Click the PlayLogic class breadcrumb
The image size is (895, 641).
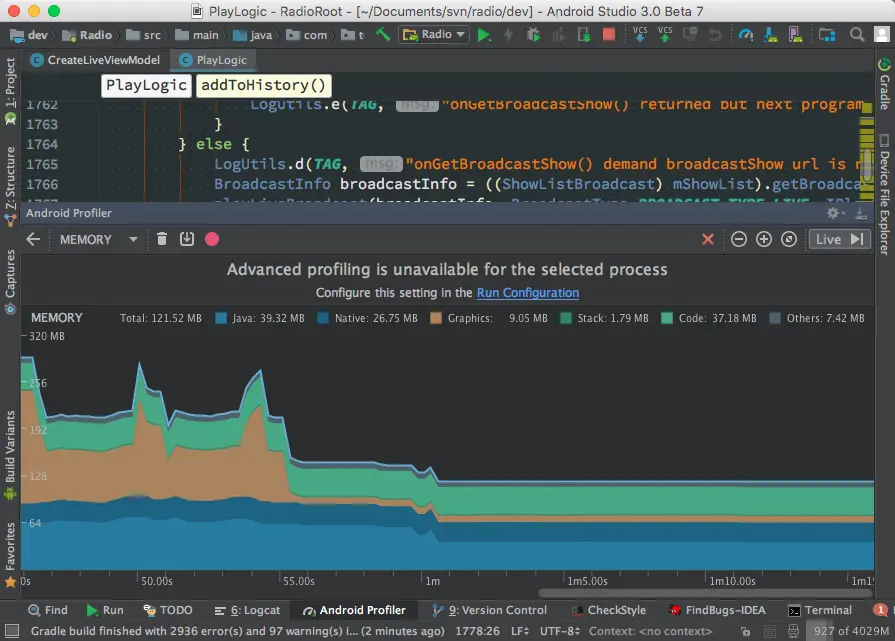146,85
